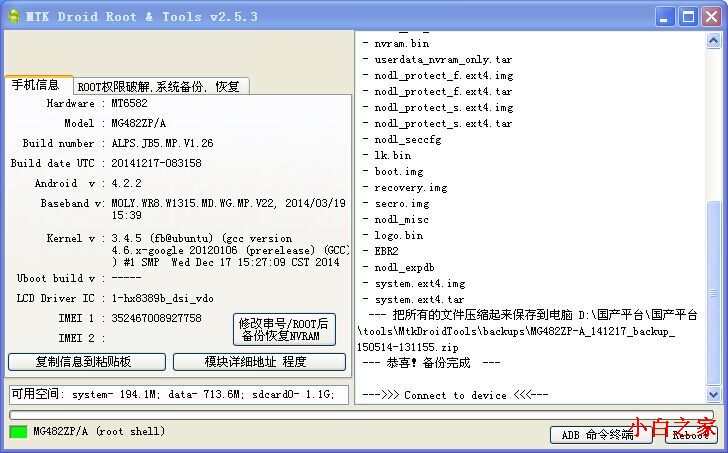728x453 pixels.
Task: Click the Connect to device log line
Action: pyautogui.click(x=455, y=395)
